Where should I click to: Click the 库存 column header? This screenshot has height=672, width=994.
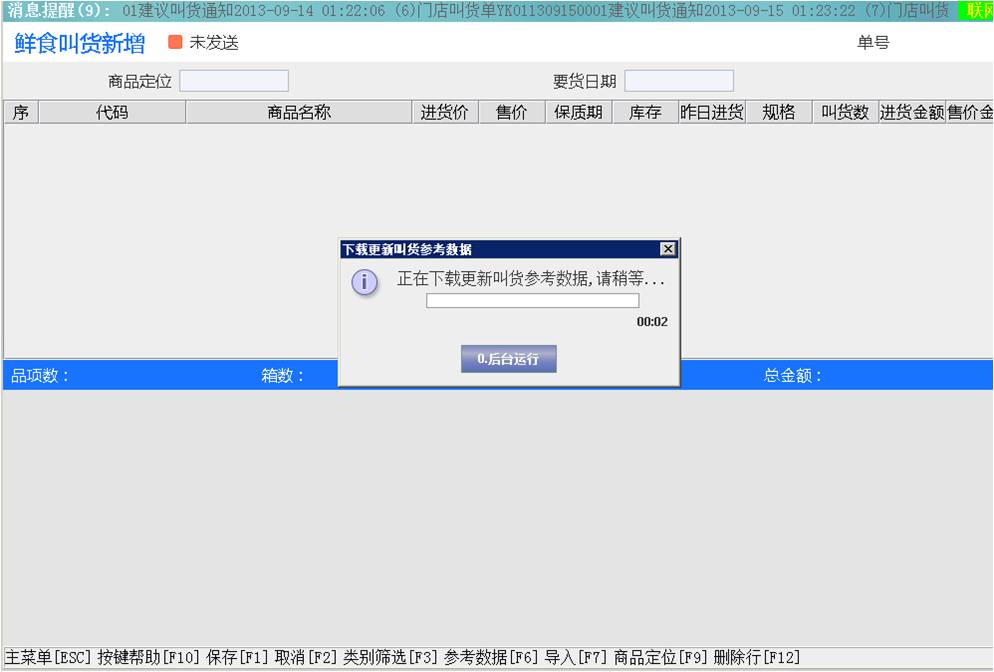point(645,112)
